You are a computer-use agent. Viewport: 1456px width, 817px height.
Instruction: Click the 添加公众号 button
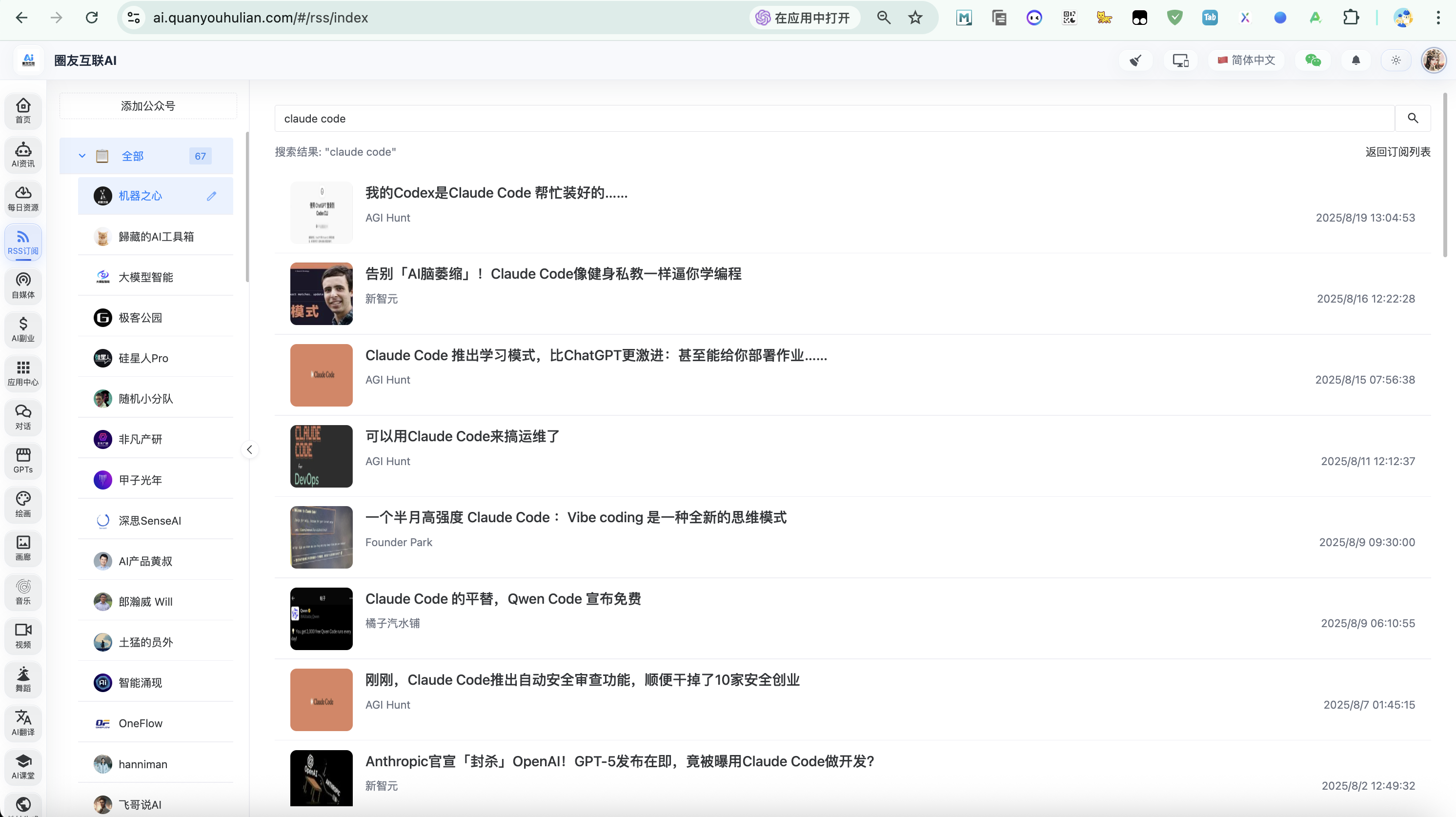click(x=148, y=106)
